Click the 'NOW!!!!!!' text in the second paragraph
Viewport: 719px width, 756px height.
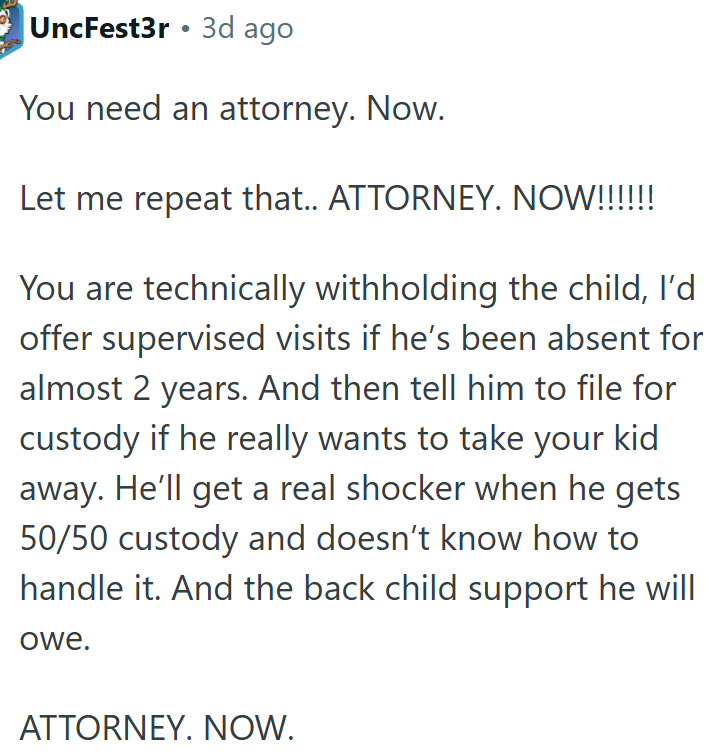[583, 198]
